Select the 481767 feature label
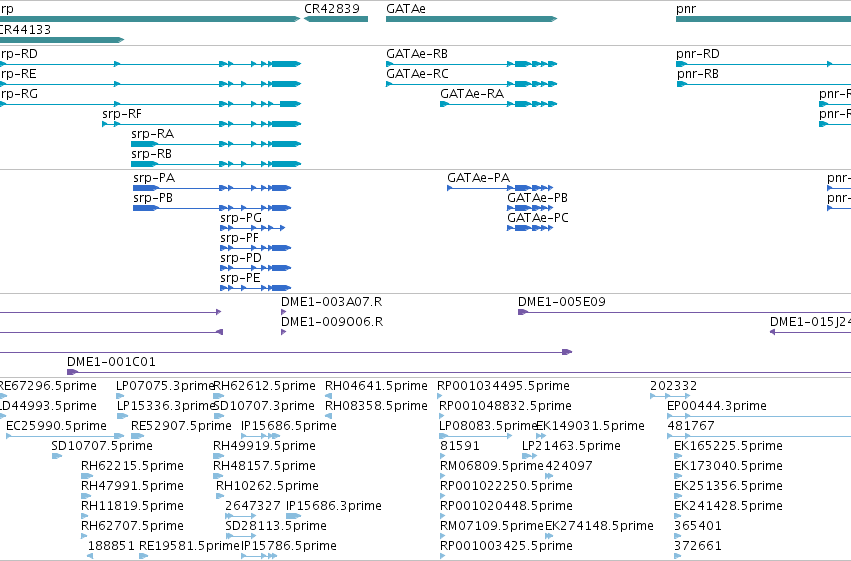 691,426
